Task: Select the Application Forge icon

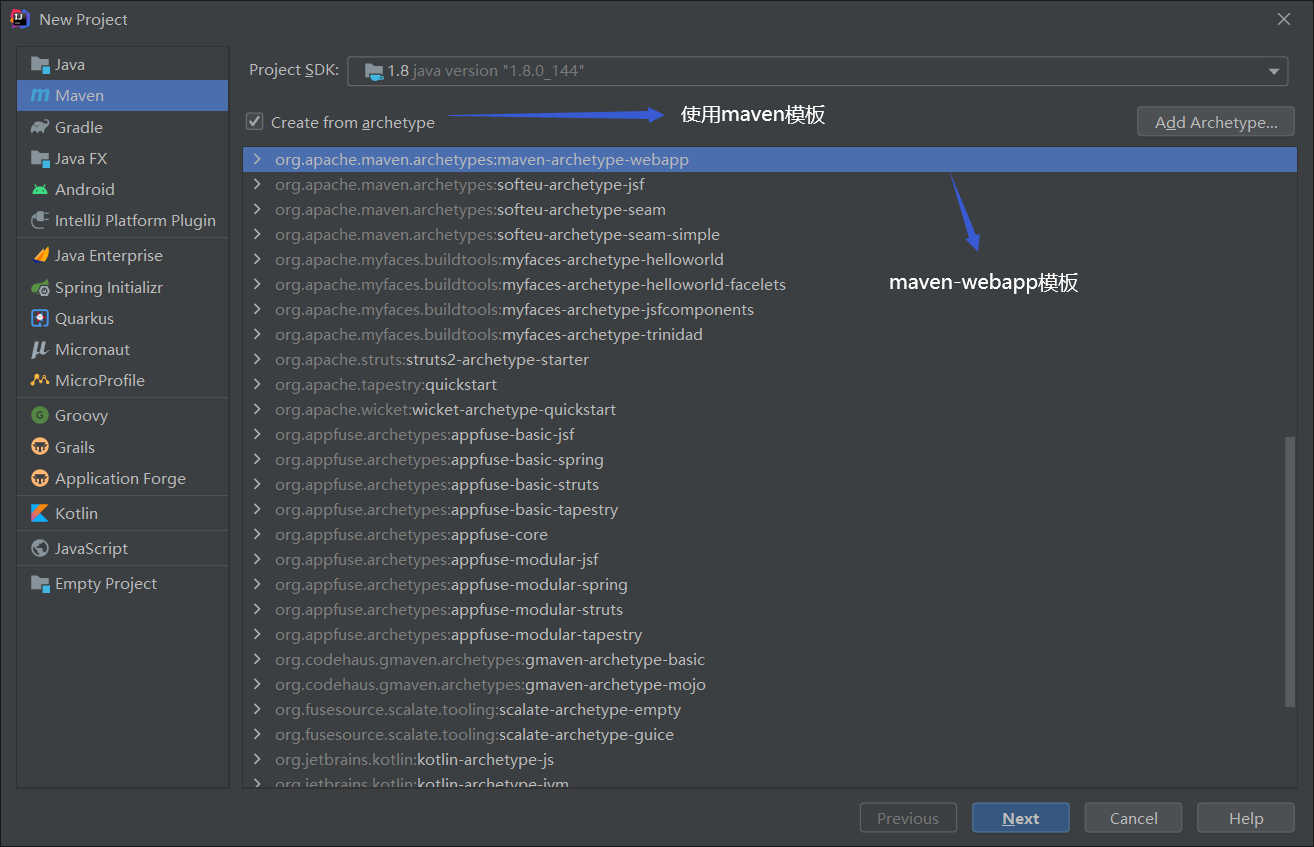Action: click(x=40, y=478)
